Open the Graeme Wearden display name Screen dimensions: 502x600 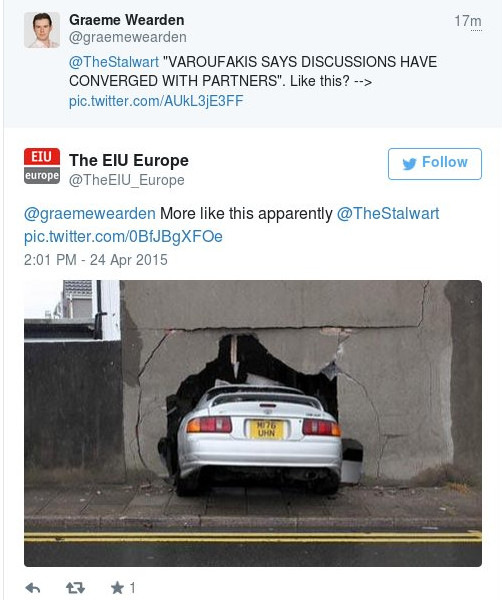(x=127, y=20)
